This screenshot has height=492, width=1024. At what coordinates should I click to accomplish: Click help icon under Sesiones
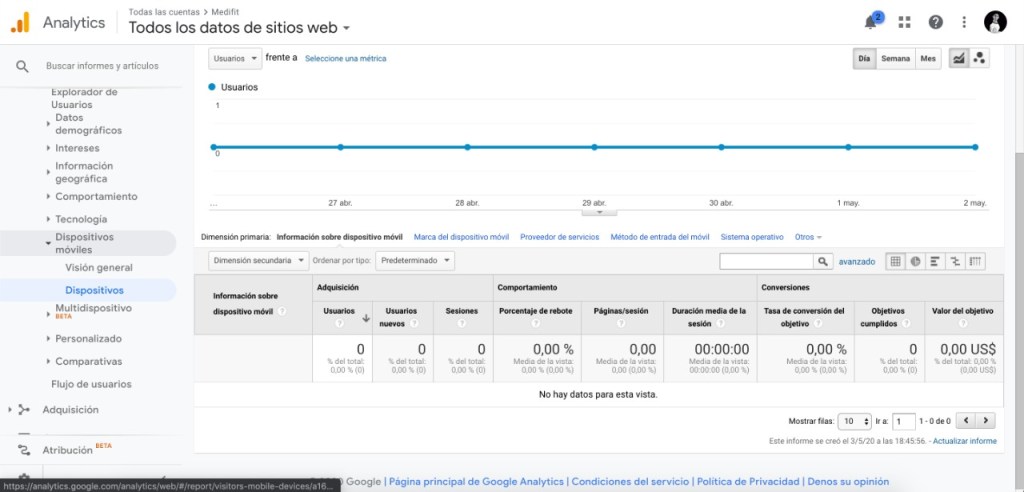(462, 323)
